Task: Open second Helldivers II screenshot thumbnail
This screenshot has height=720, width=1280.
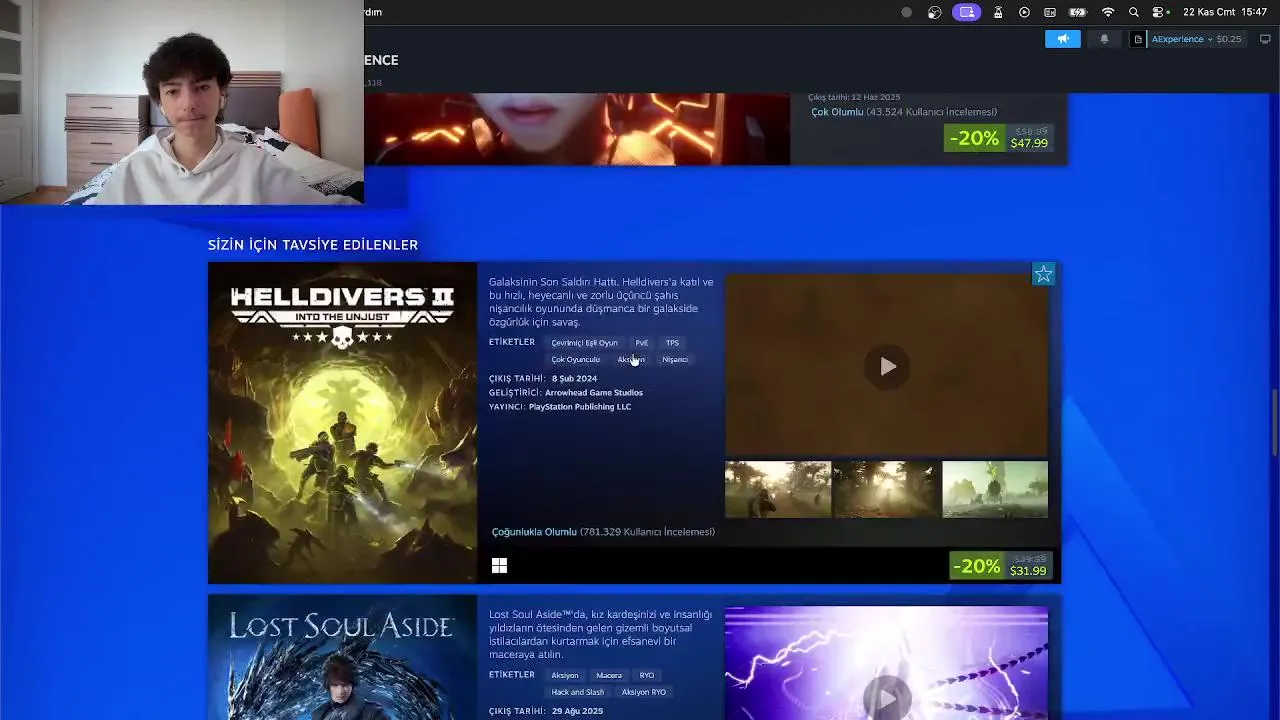Action: 886,490
